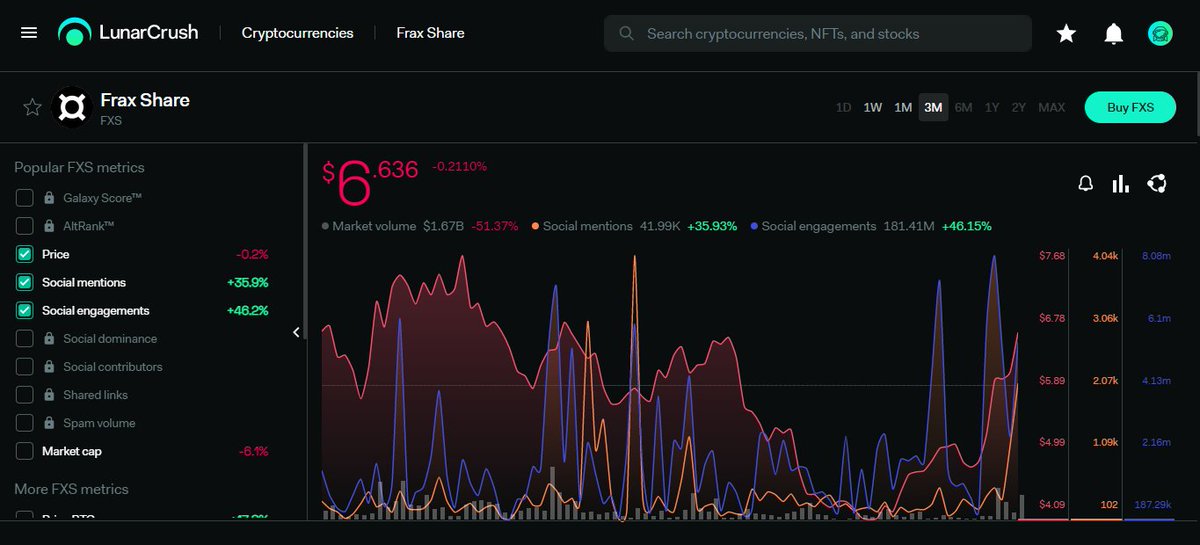Enable the Spam volume checkbox

click(25, 423)
